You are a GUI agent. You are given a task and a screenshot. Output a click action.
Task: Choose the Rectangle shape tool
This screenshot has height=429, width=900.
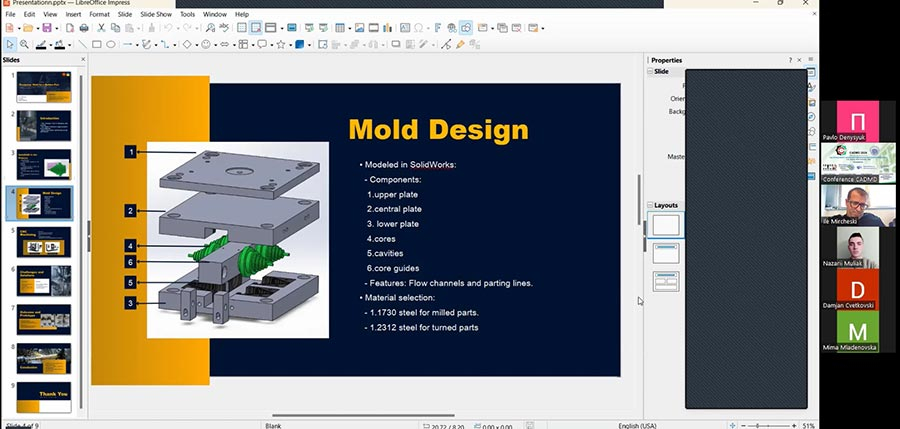pos(96,44)
